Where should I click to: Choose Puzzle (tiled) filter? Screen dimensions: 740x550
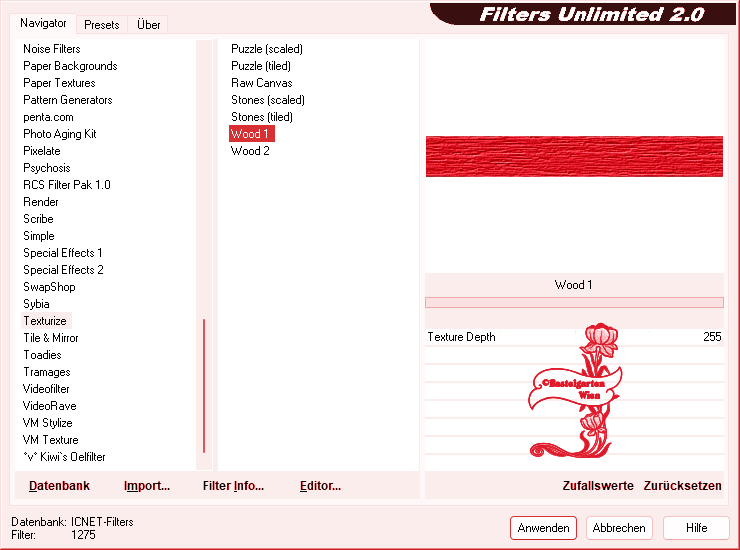click(261, 66)
